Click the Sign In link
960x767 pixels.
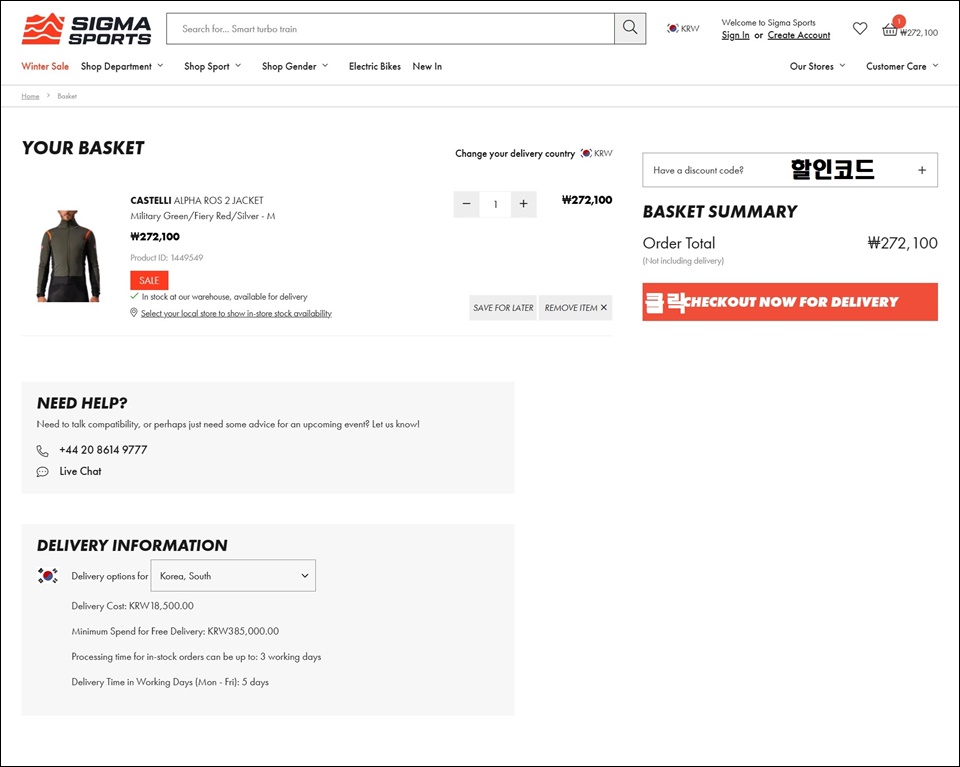coord(735,36)
